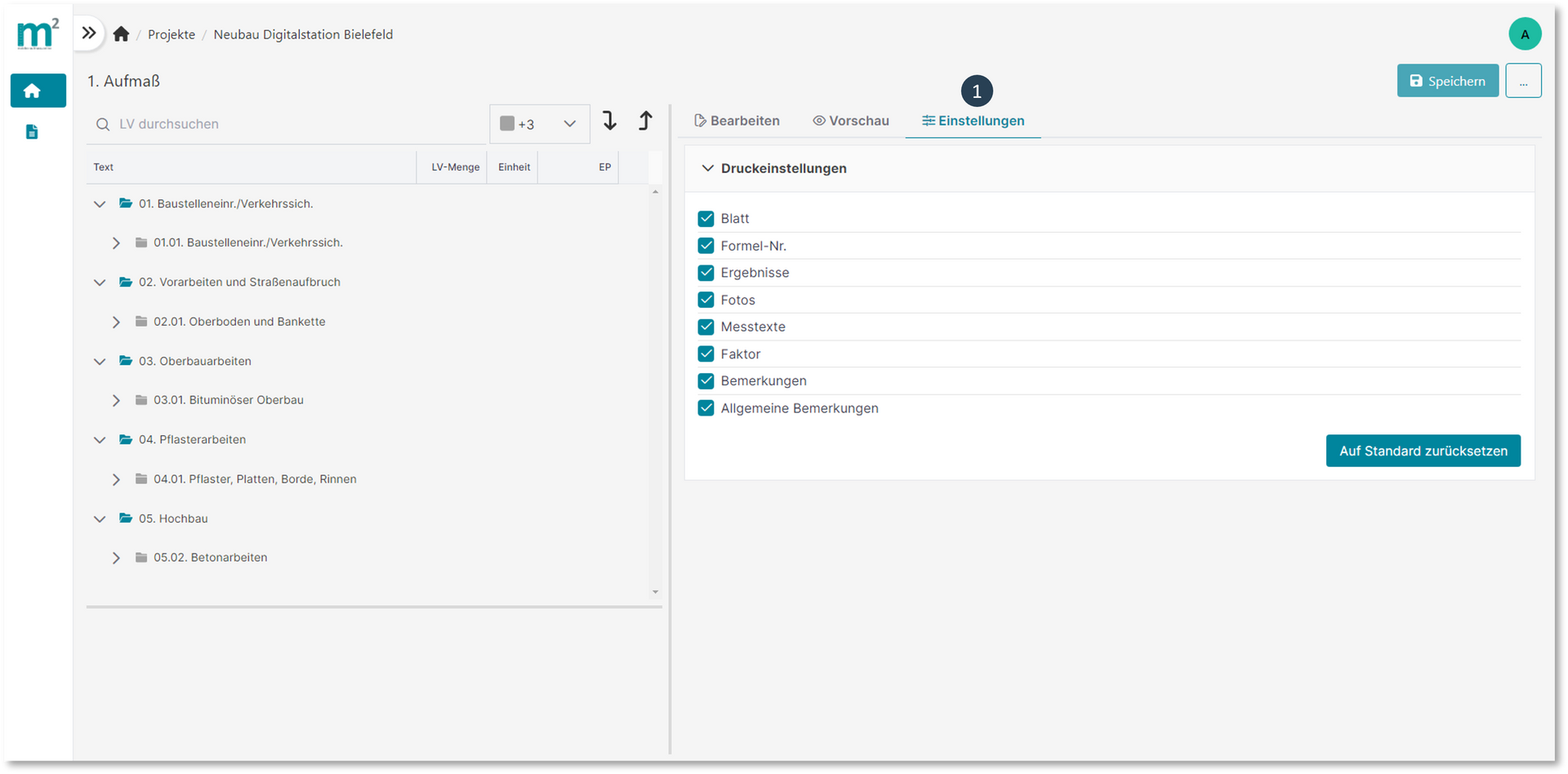1568x774 pixels.
Task: Click the LV durchsuchen search field
Action: 286,124
